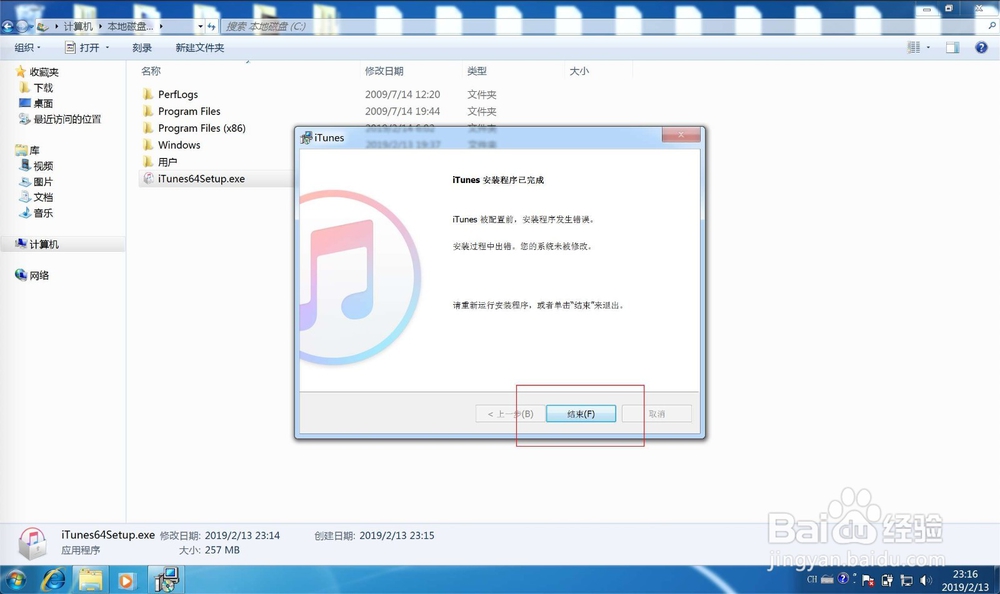Select 本地磁盘 in the address breadcrumb
The image size is (1000, 594).
pyautogui.click(x=130, y=26)
